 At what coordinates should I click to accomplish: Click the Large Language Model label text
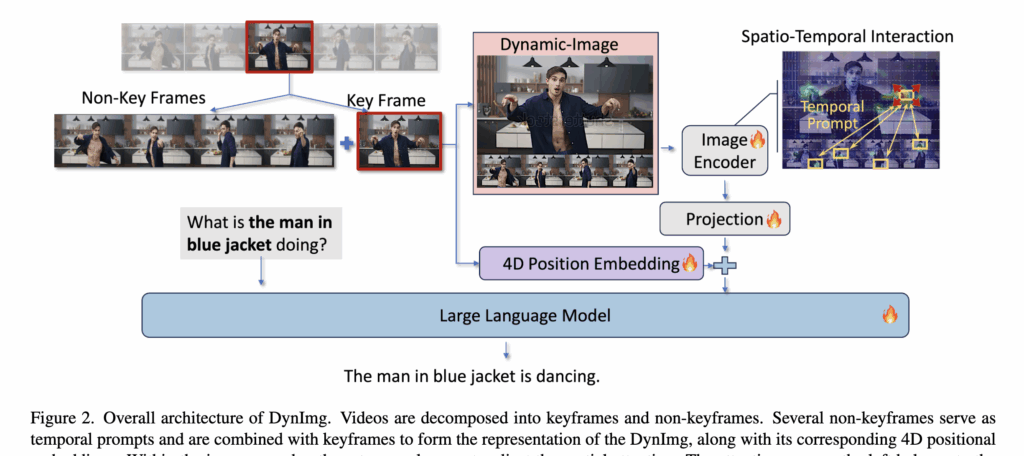tap(525, 316)
